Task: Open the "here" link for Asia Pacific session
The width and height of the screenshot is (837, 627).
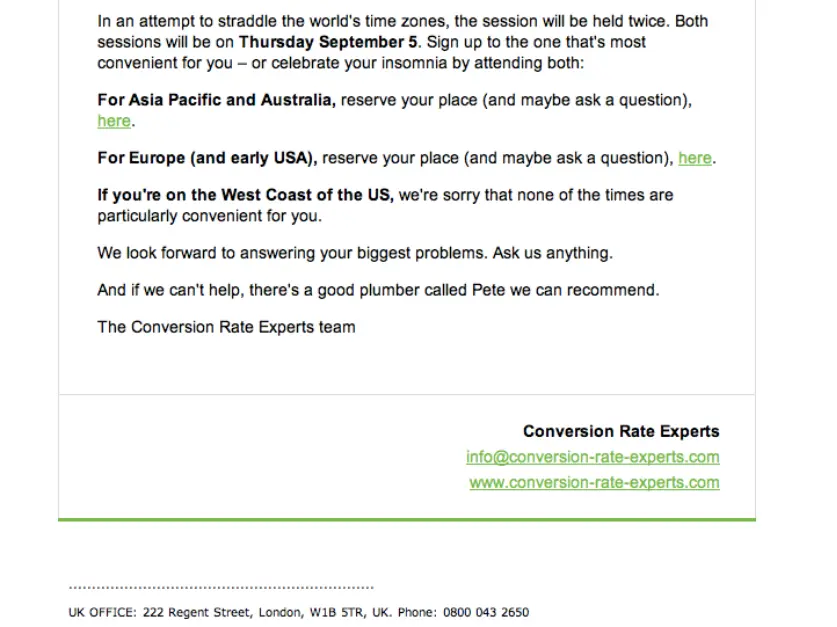Action: 114,121
